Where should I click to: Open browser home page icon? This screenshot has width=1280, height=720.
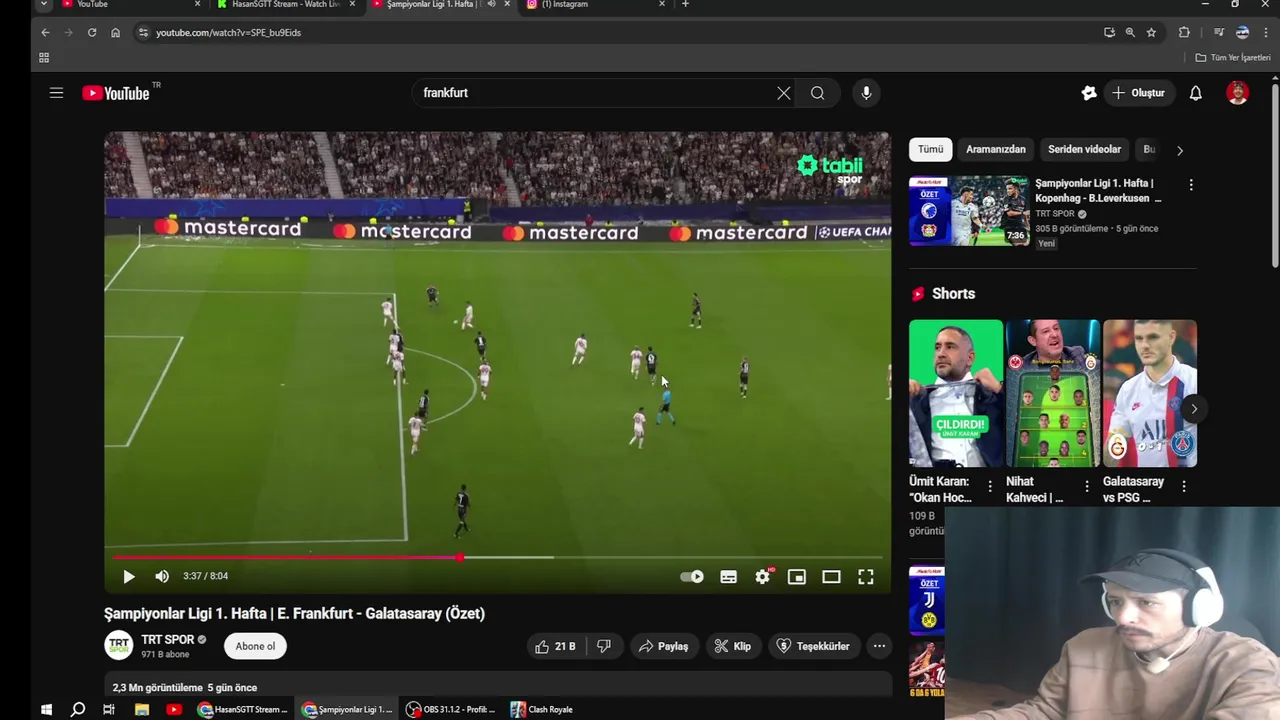pyautogui.click(x=115, y=32)
